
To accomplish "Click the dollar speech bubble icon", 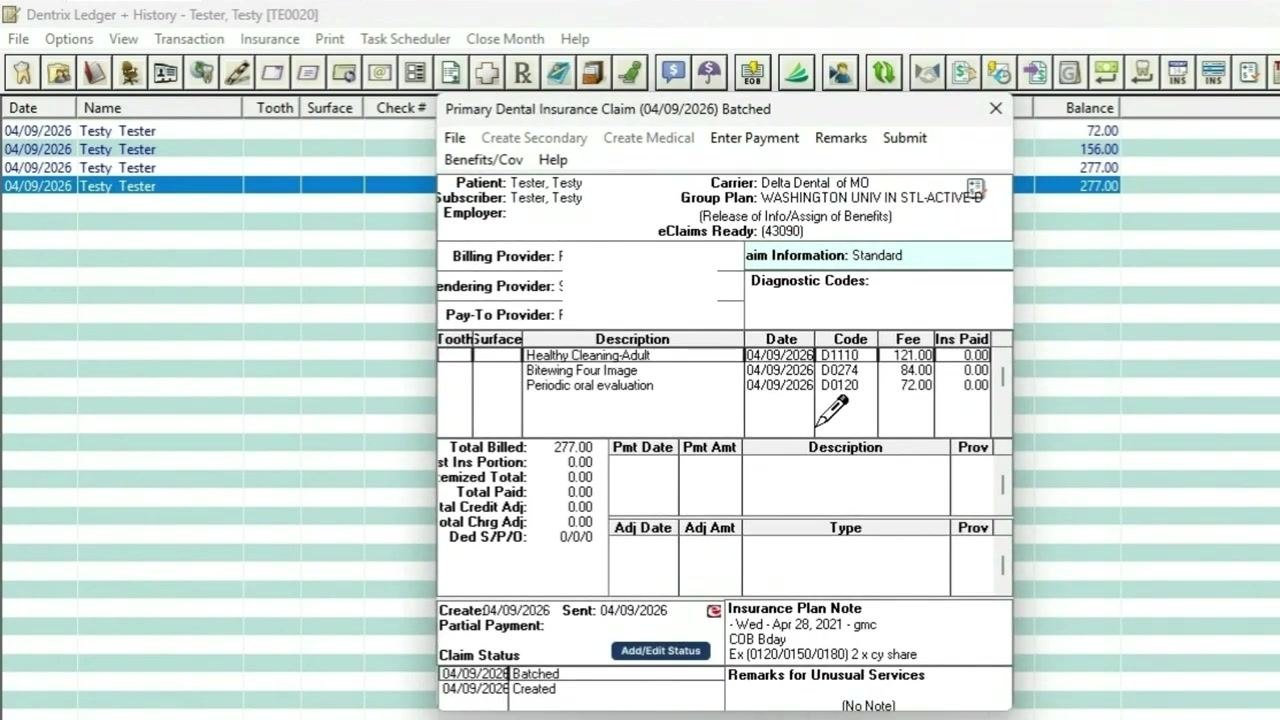I will (x=674, y=73).
